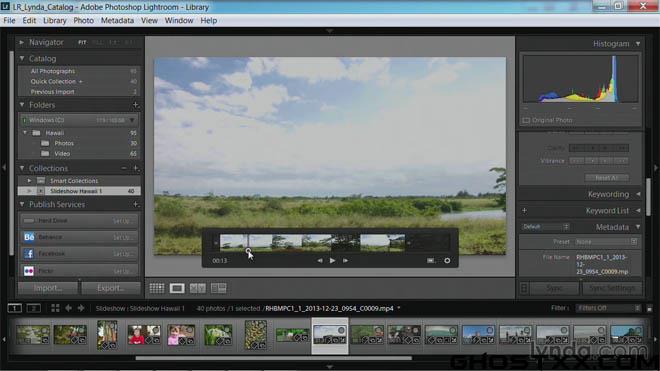Play the video clip

[333, 261]
